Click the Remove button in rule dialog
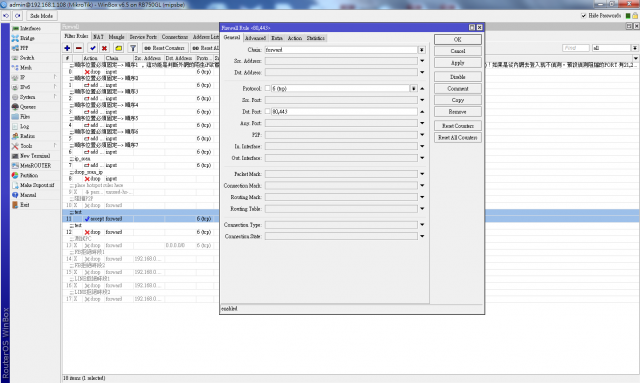Image resolution: width=640 pixels, height=383 pixels. click(x=458, y=111)
